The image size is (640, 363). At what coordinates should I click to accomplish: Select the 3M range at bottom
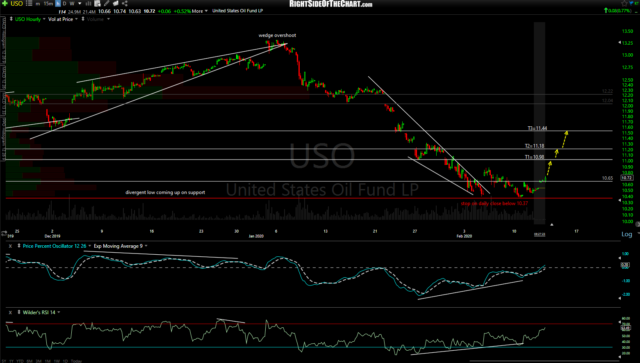click(39, 361)
